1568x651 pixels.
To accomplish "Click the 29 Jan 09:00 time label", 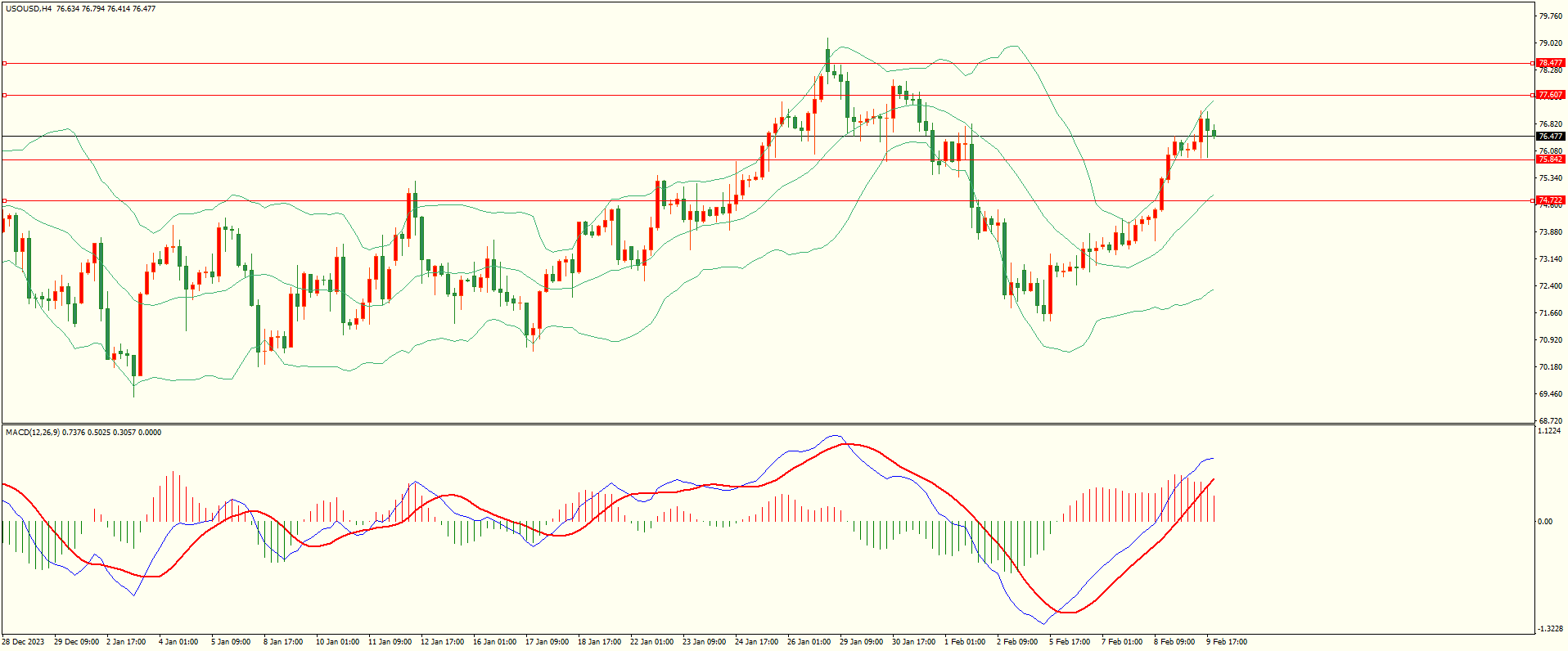I will (862, 642).
